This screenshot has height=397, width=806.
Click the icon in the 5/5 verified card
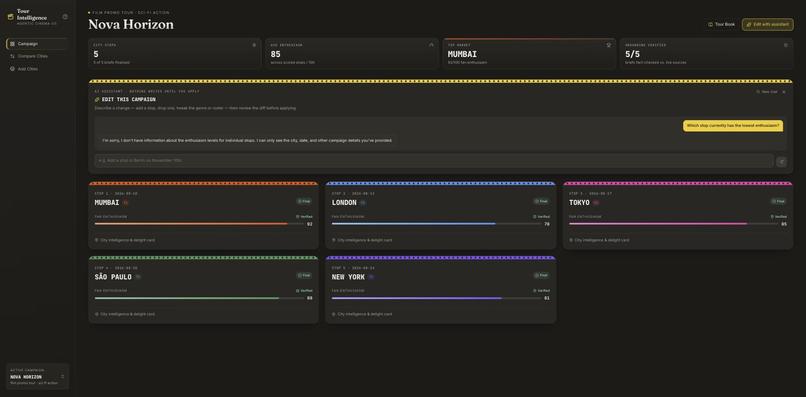(x=785, y=45)
